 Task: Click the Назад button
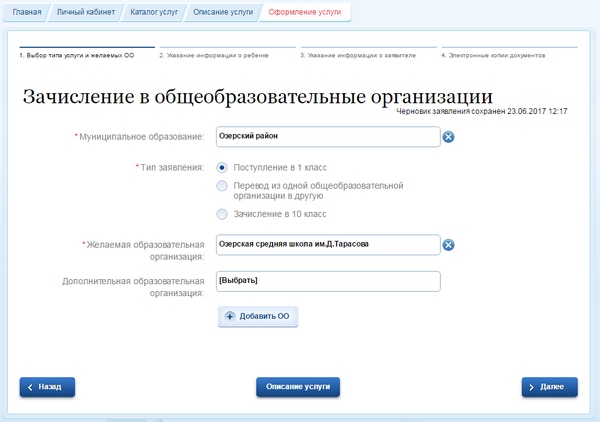point(47,387)
